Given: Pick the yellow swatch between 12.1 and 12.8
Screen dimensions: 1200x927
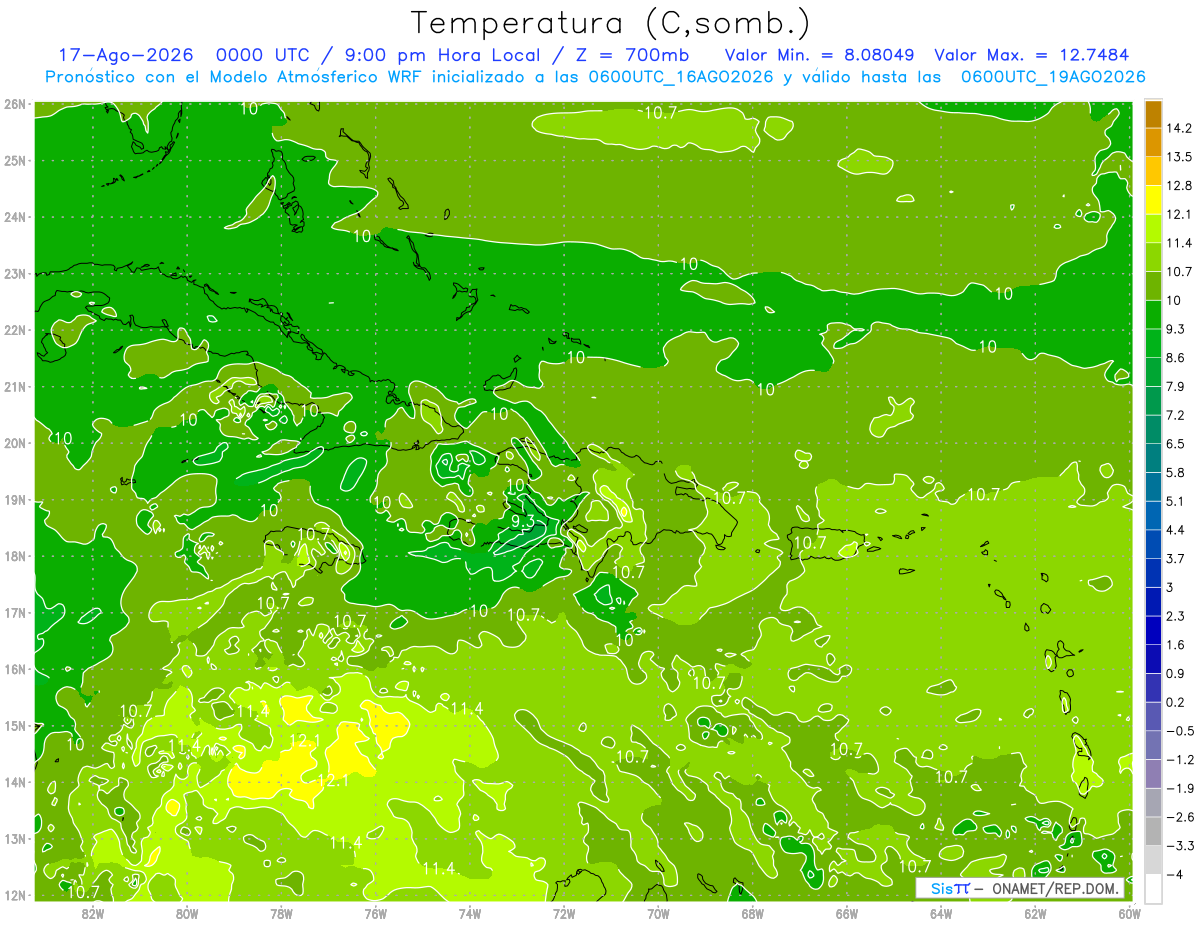Looking at the screenshot, I should (x=1153, y=200).
